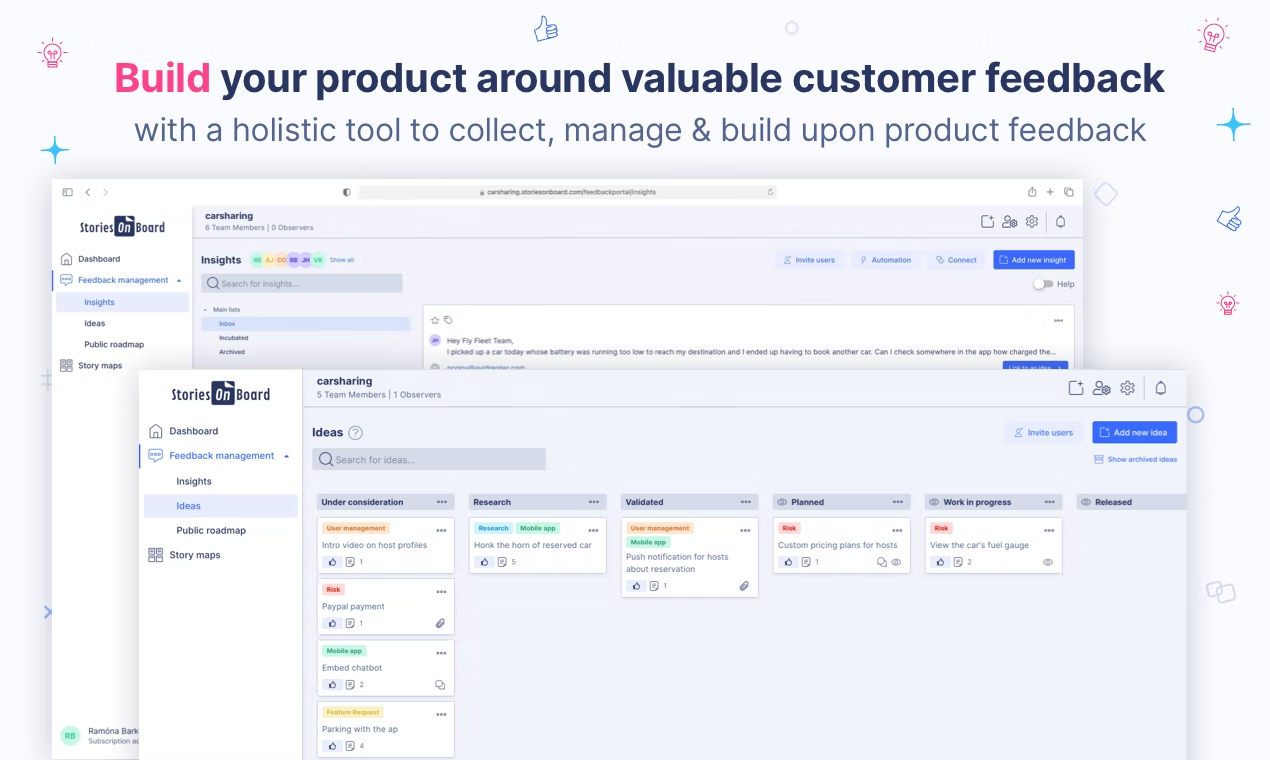Click the user management icon in Ideas header

(x=1101, y=389)
